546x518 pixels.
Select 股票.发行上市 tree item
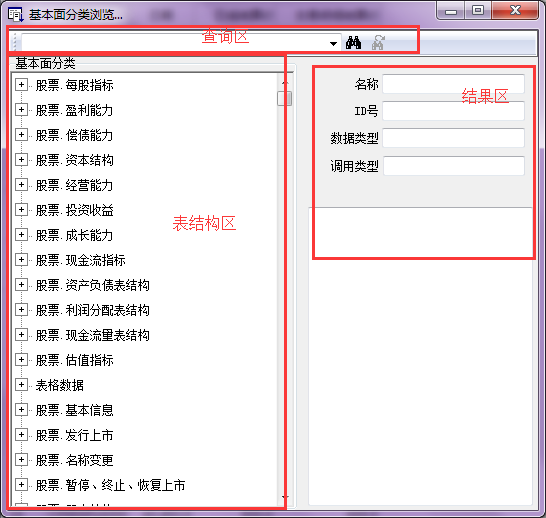pos(75,435)
